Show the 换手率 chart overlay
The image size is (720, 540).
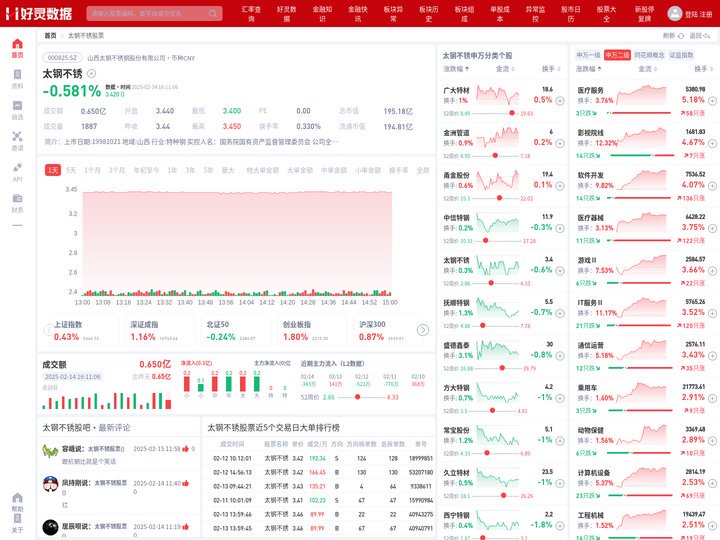point(399,170)
